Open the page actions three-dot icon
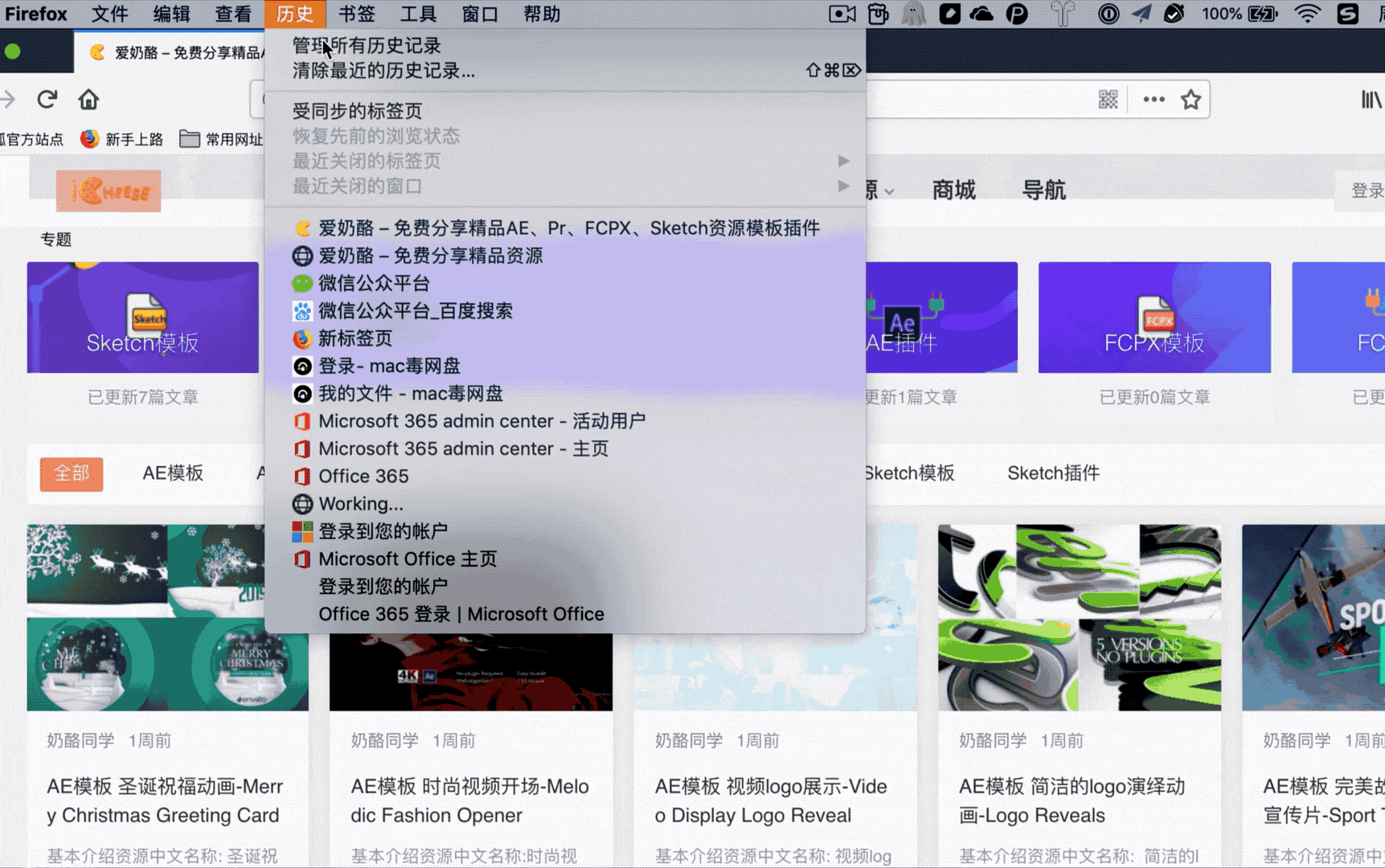 (x=1153, y=99)
